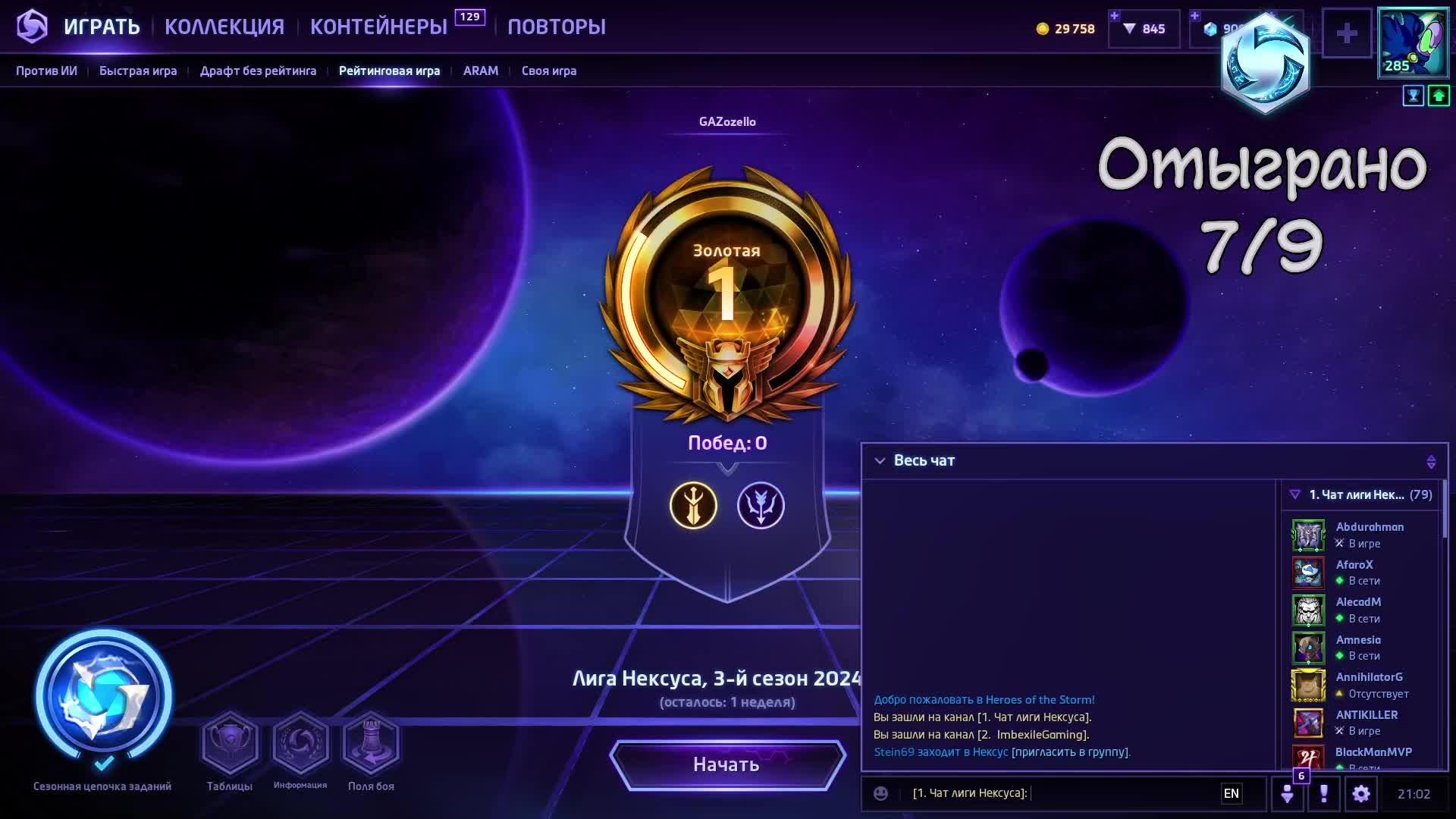This screenshot has height=819, width=1456.
Task: Open the Heroes of the Storm home logo
Action: pos(32,27)
